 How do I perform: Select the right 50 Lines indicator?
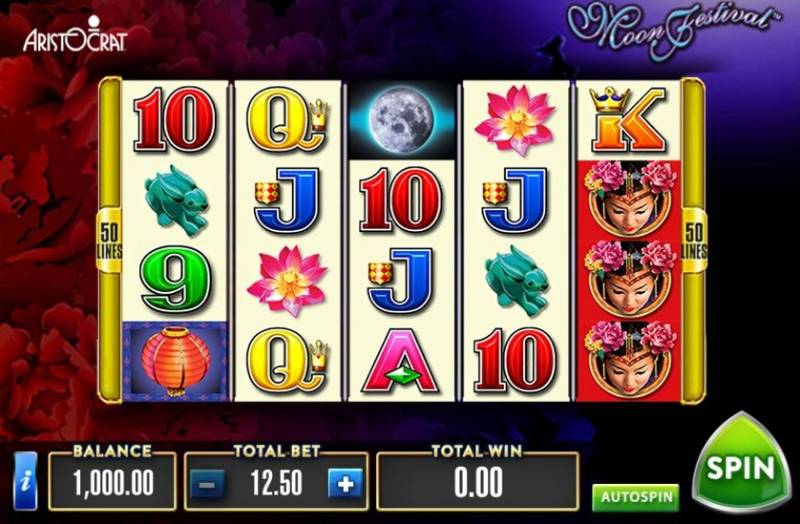694,240
